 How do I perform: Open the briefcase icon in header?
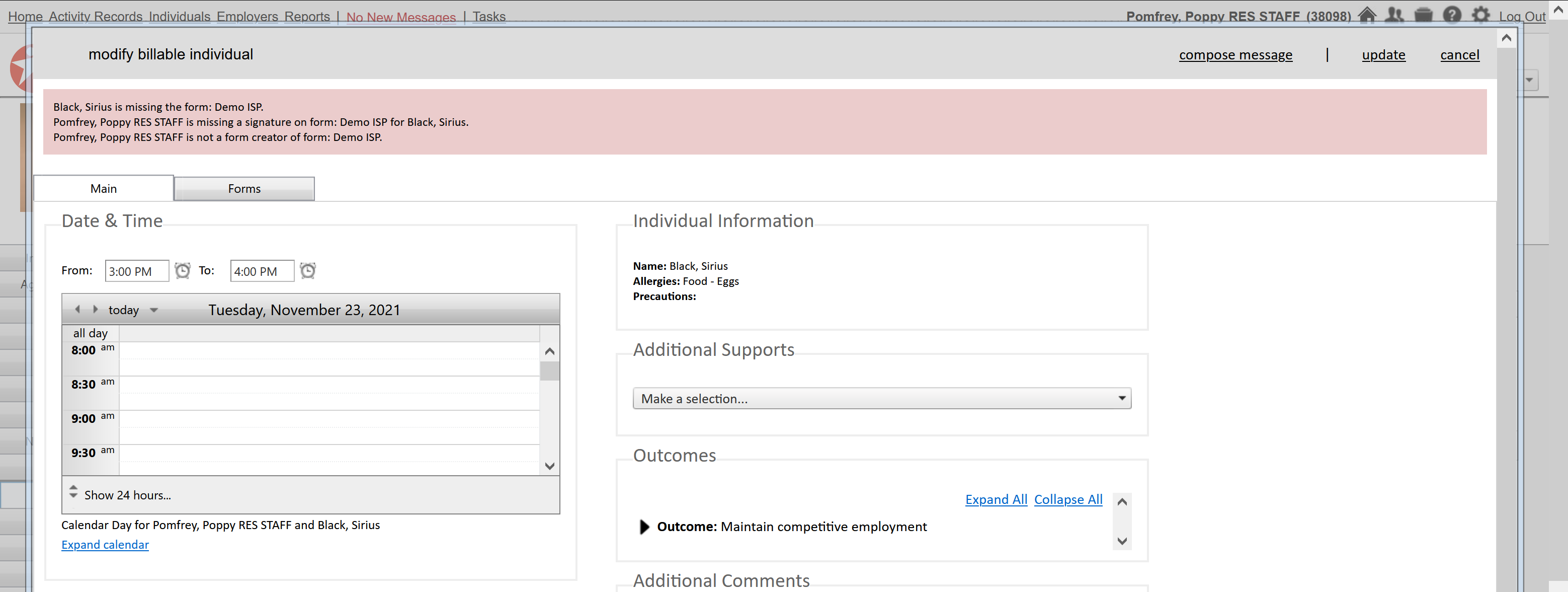pos(1423,15)
